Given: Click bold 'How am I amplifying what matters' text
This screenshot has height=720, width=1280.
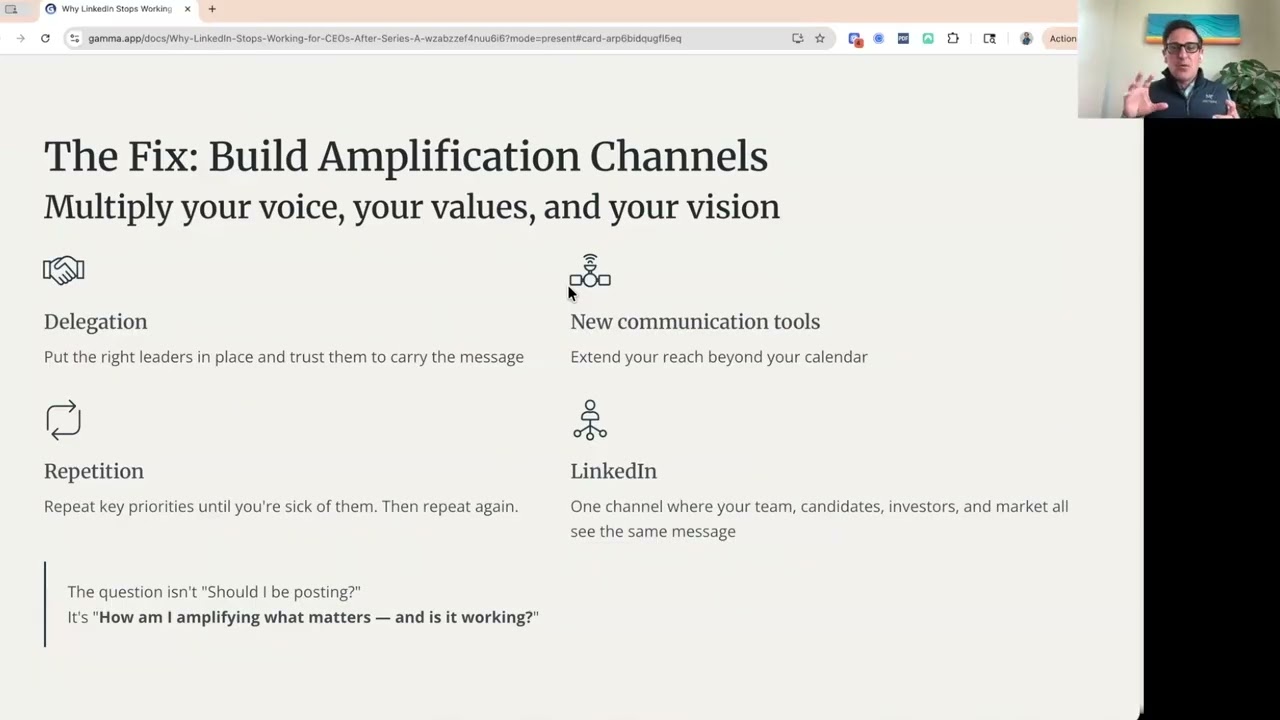Looking at the screenshot, I should click(x=317, y=617).
